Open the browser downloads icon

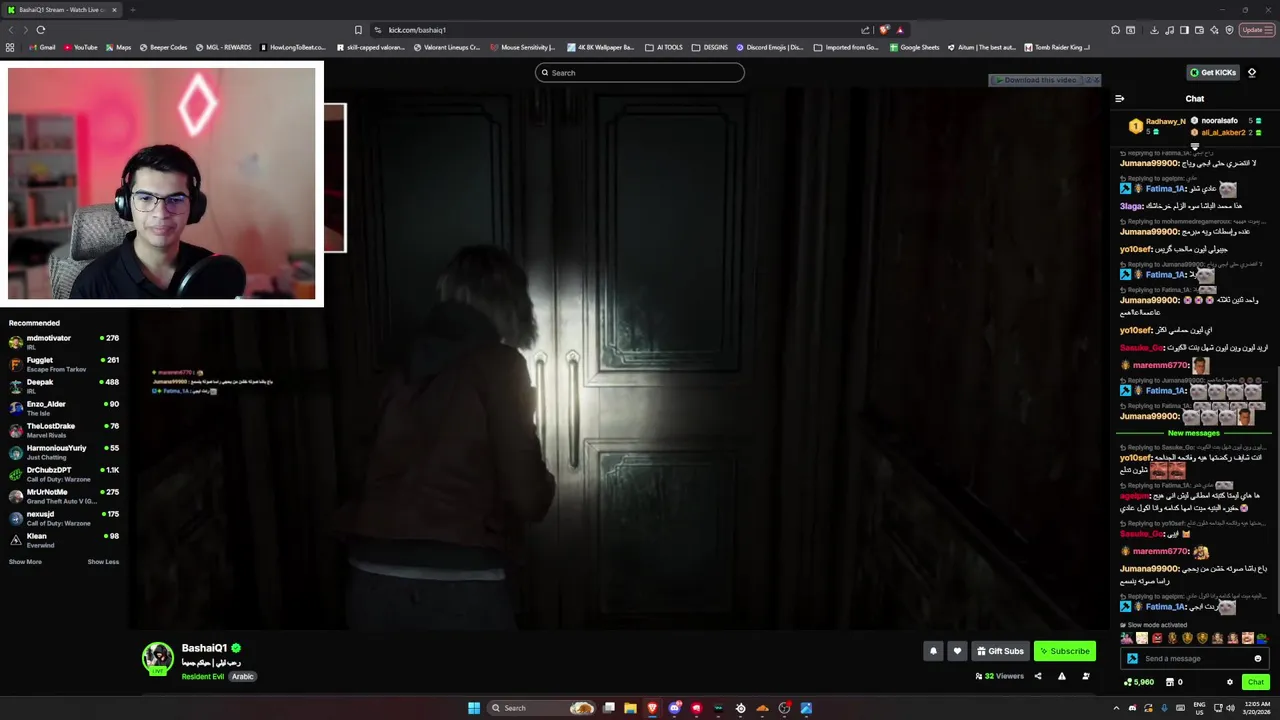click(x=1154, y=30)
